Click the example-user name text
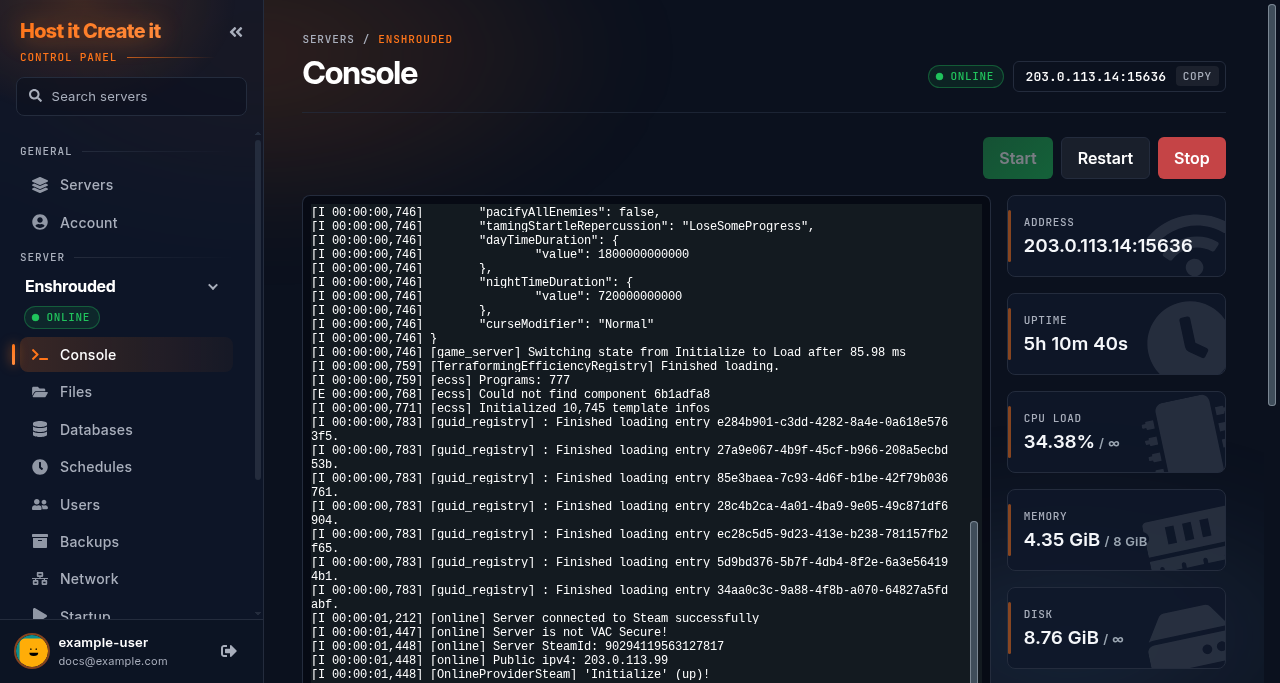This screenshot has width=1280, height=683. point(103,642)
